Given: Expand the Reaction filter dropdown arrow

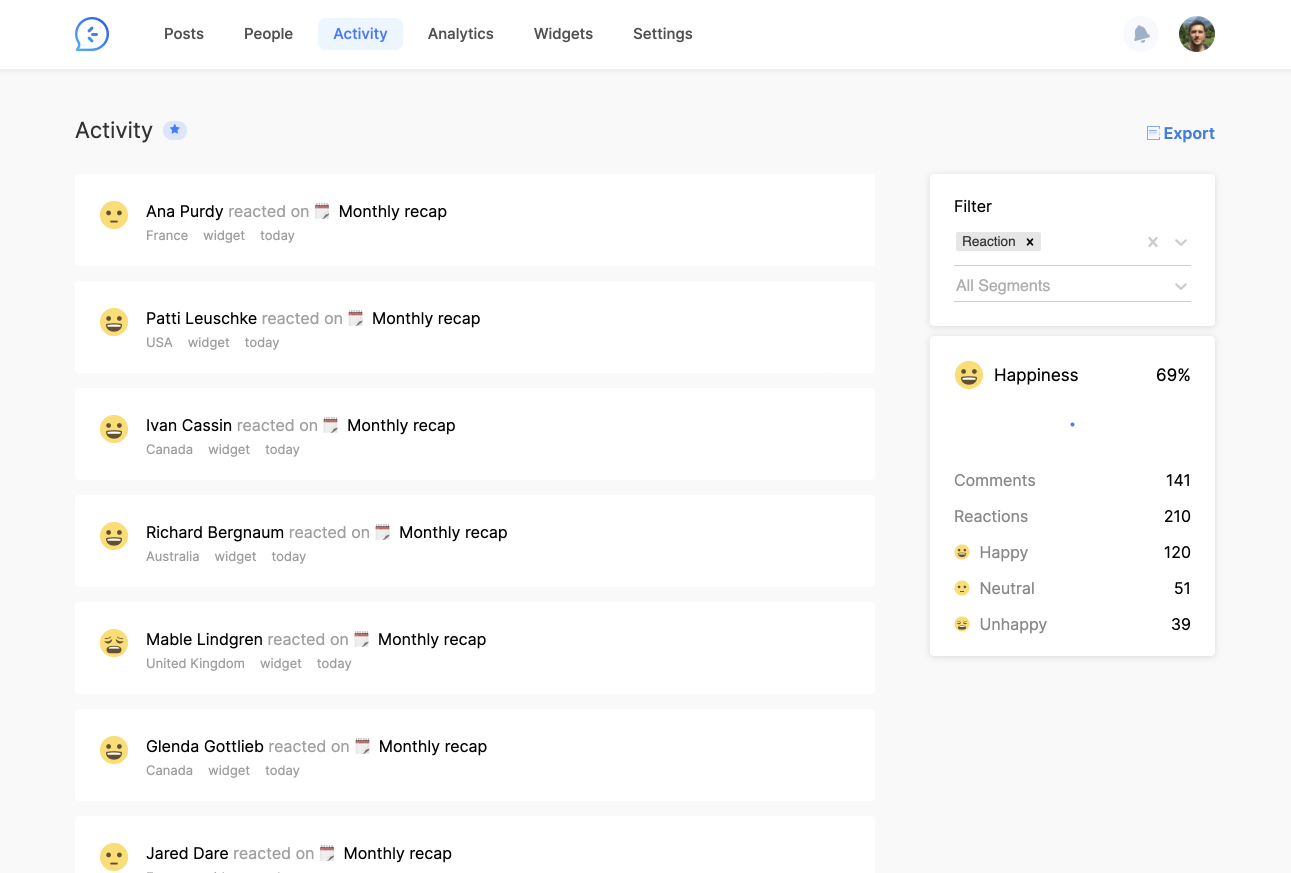Looking at the screenshot, I should click(1181, 242).
